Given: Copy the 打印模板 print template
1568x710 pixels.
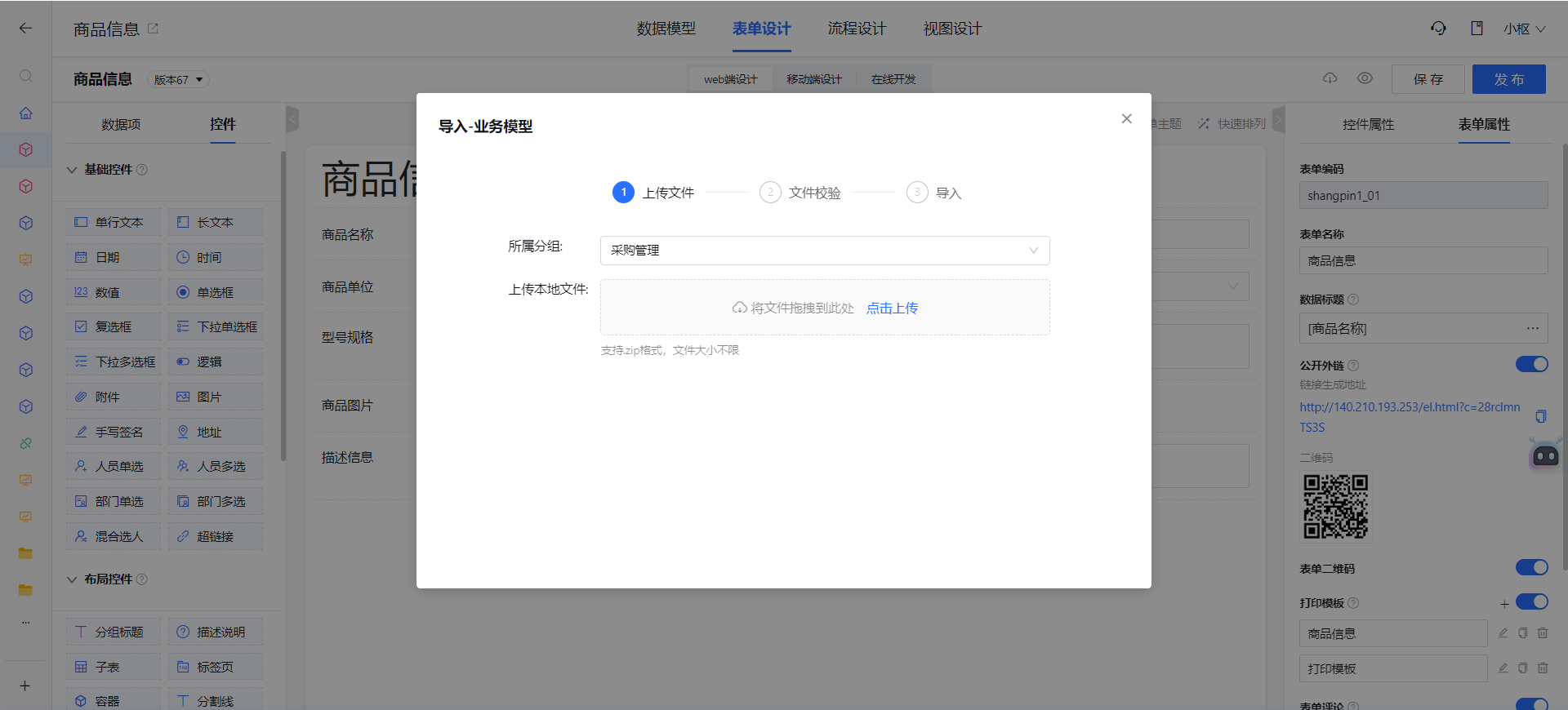Looking at the screenshot, I should coord(1522,668).
